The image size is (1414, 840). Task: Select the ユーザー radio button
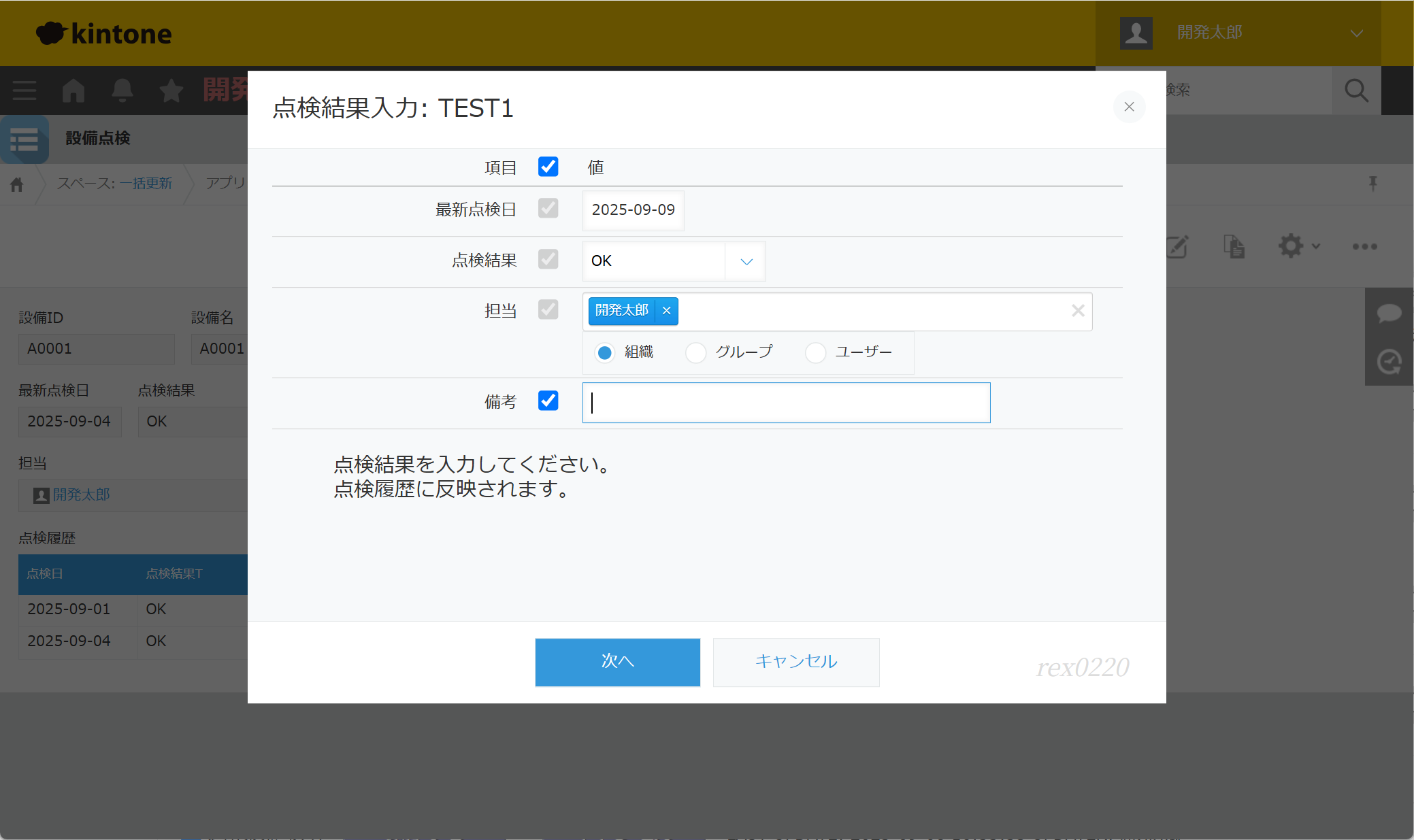click(x=815, y=352)
